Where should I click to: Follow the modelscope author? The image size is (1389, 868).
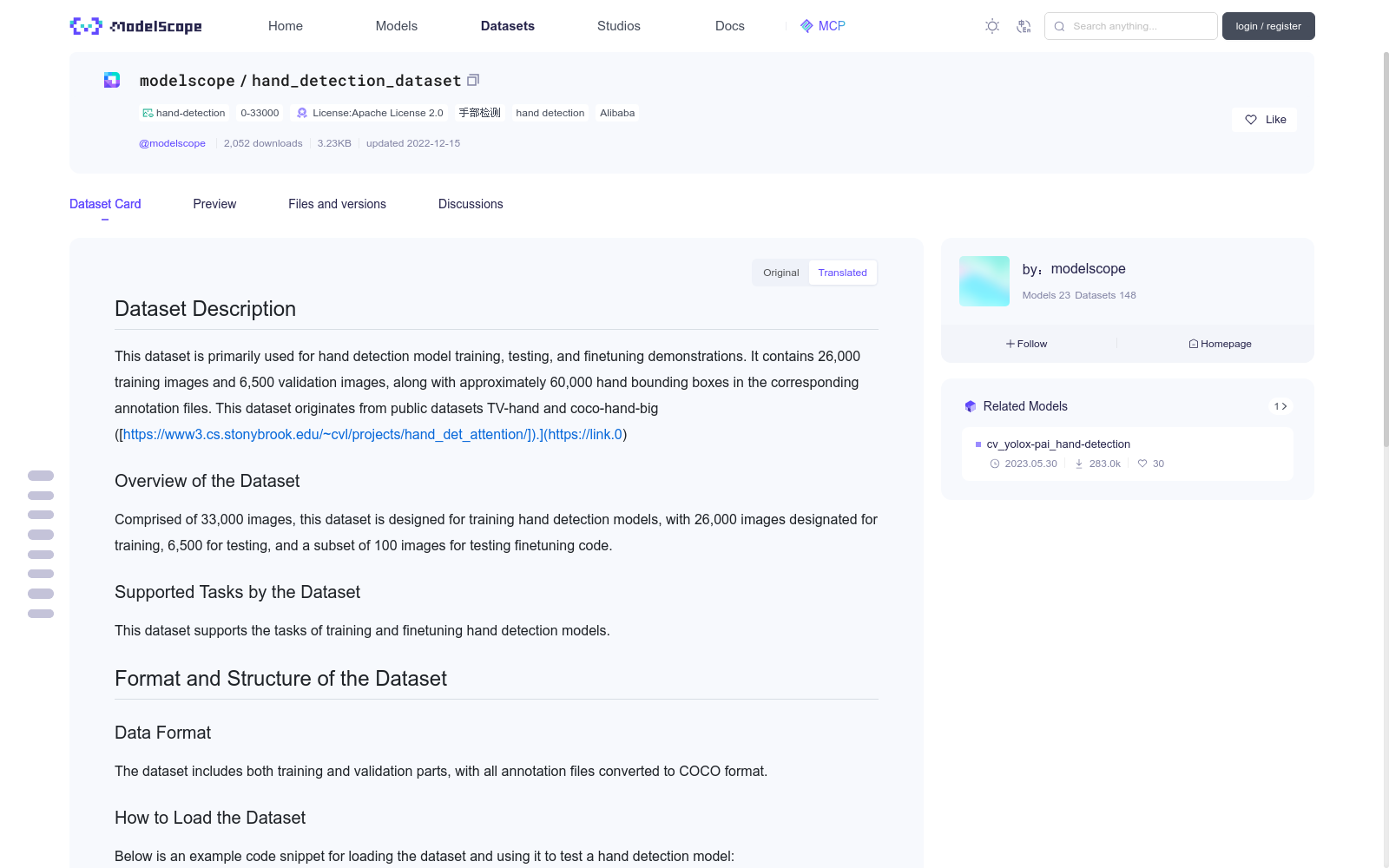pos(1027,344)
